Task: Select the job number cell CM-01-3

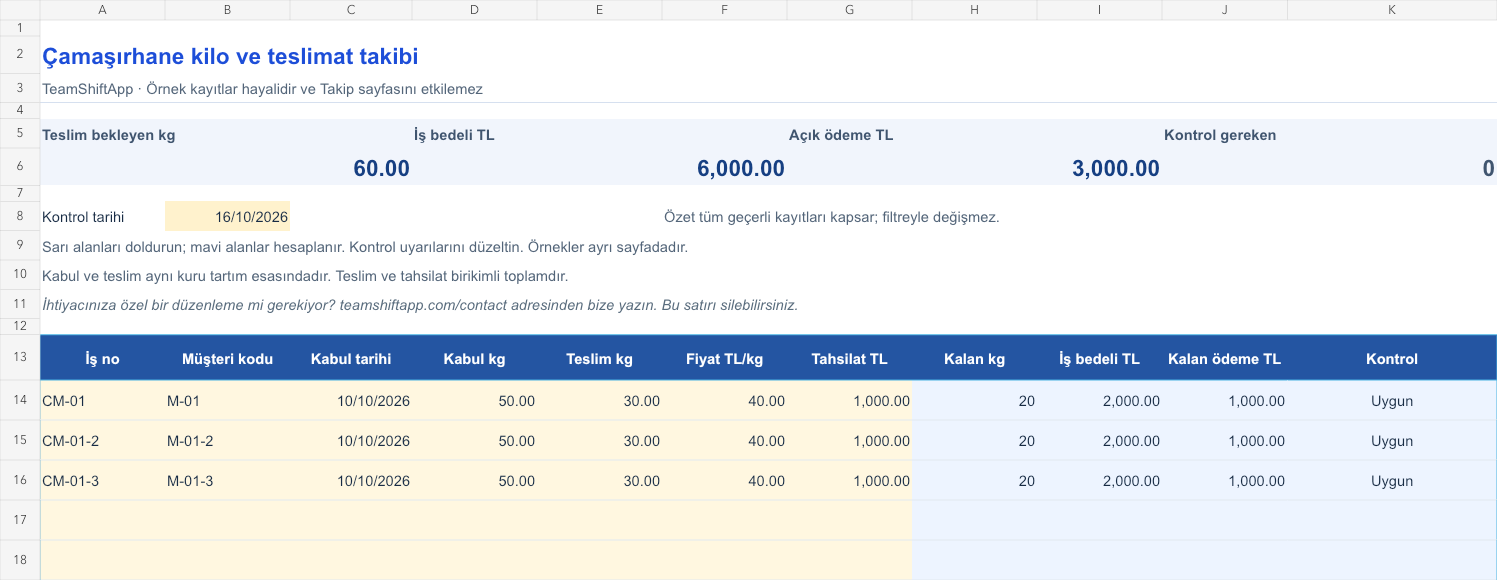Action: (x=103, y=481)
